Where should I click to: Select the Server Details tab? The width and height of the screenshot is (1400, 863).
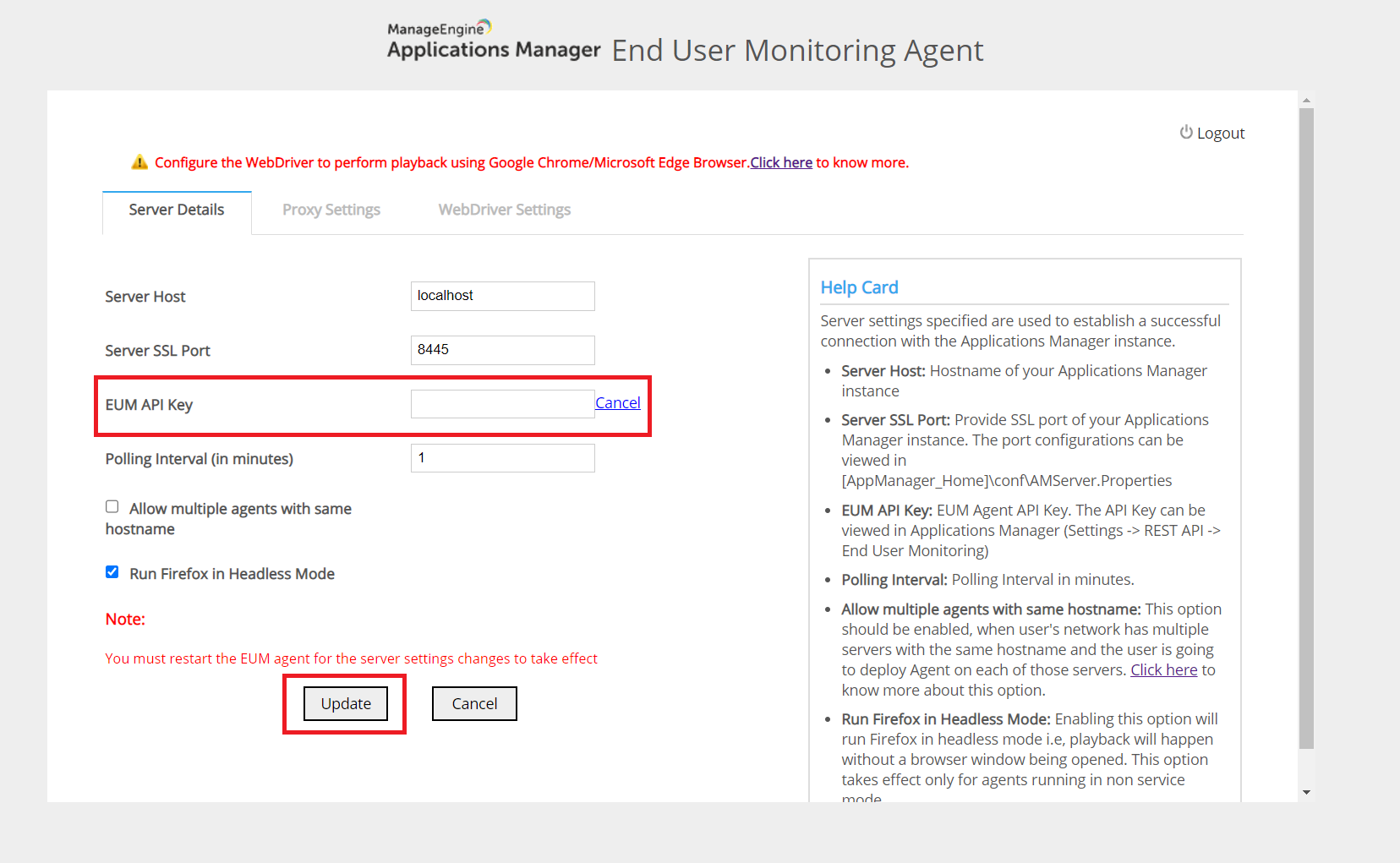point(177,210)
